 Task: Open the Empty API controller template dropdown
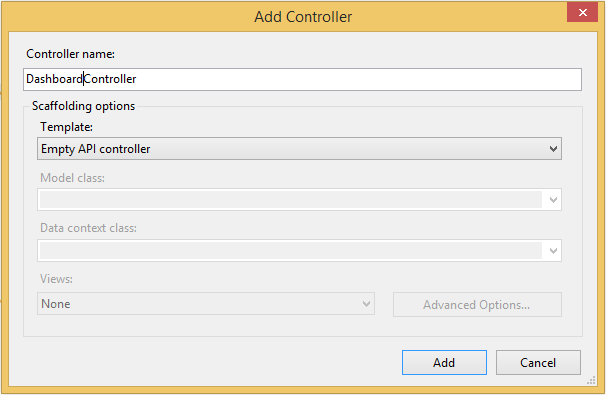click(299, 148)
